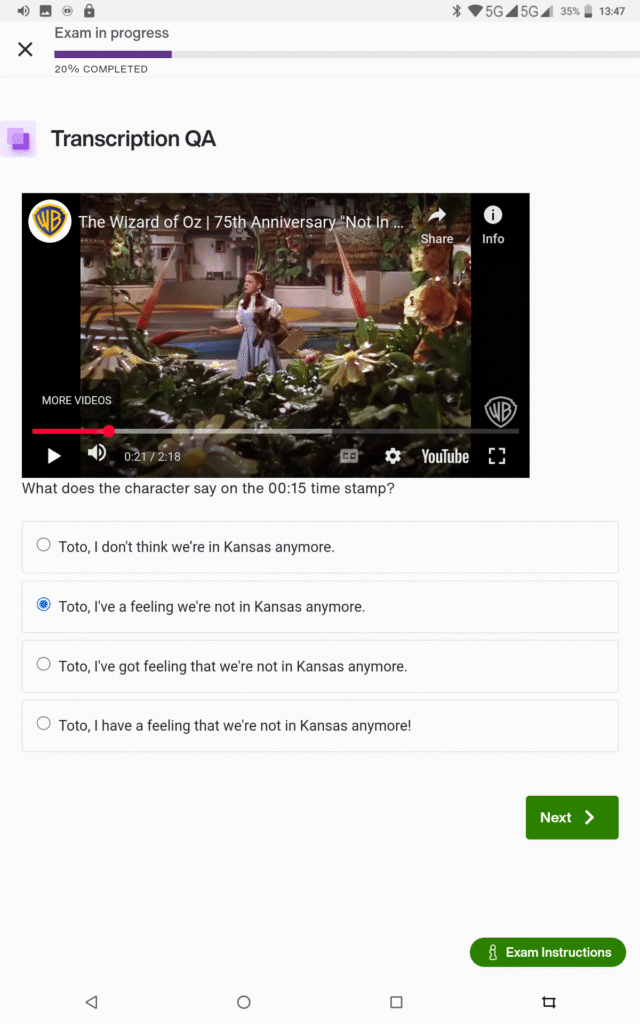Close the exam with the X icon

pyautogui.click(x=25, y=49)
